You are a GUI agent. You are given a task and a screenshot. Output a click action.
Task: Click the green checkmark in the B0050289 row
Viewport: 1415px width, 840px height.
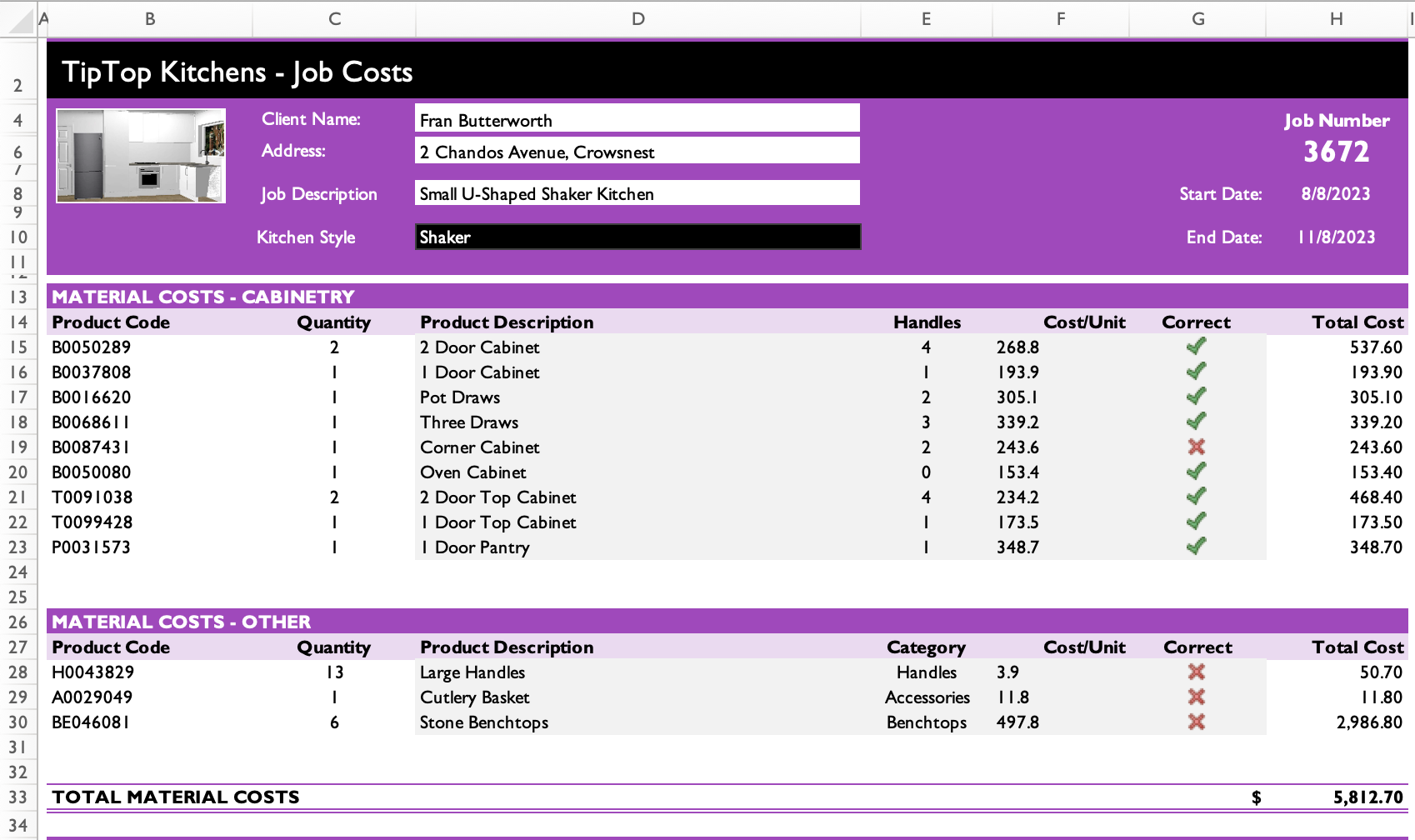(x=1197, y=346)
